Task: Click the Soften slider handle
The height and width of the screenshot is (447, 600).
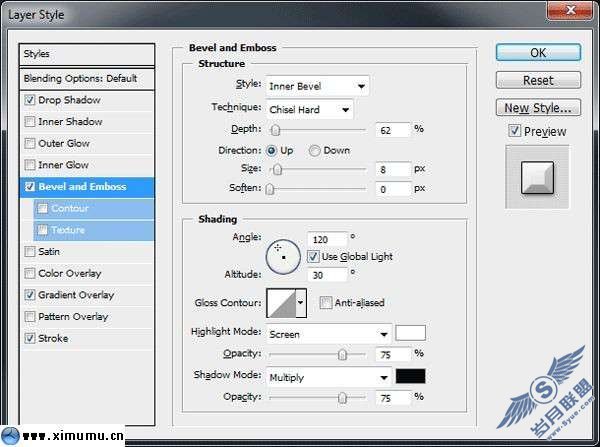Action: (270, 189)
